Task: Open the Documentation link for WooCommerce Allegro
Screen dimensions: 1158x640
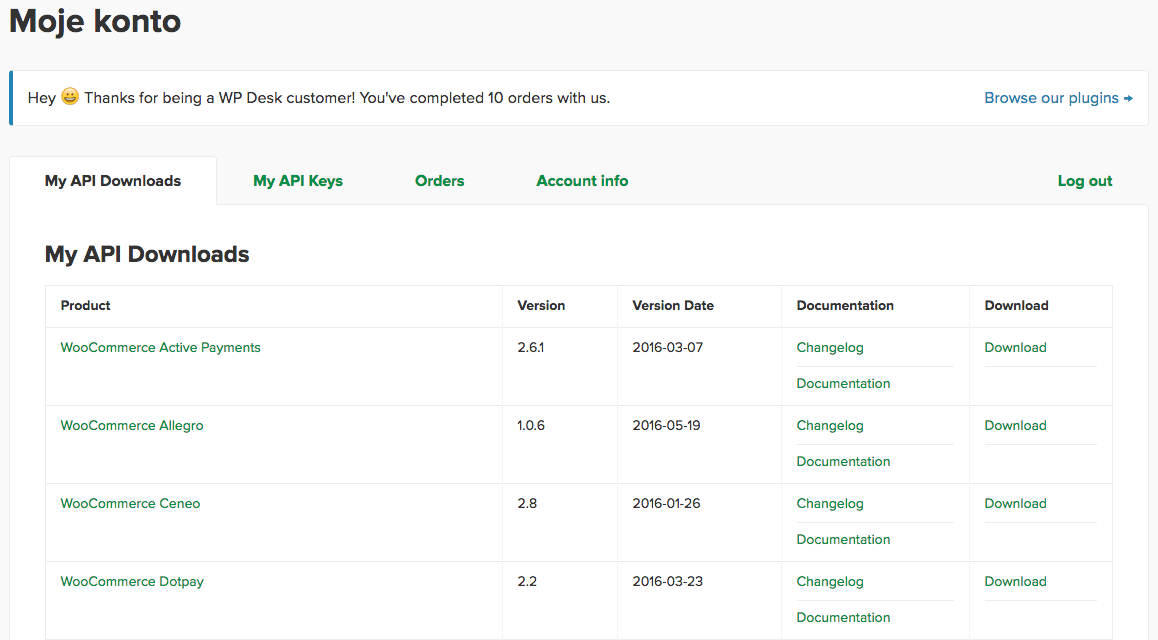Action: click(843, 461)
